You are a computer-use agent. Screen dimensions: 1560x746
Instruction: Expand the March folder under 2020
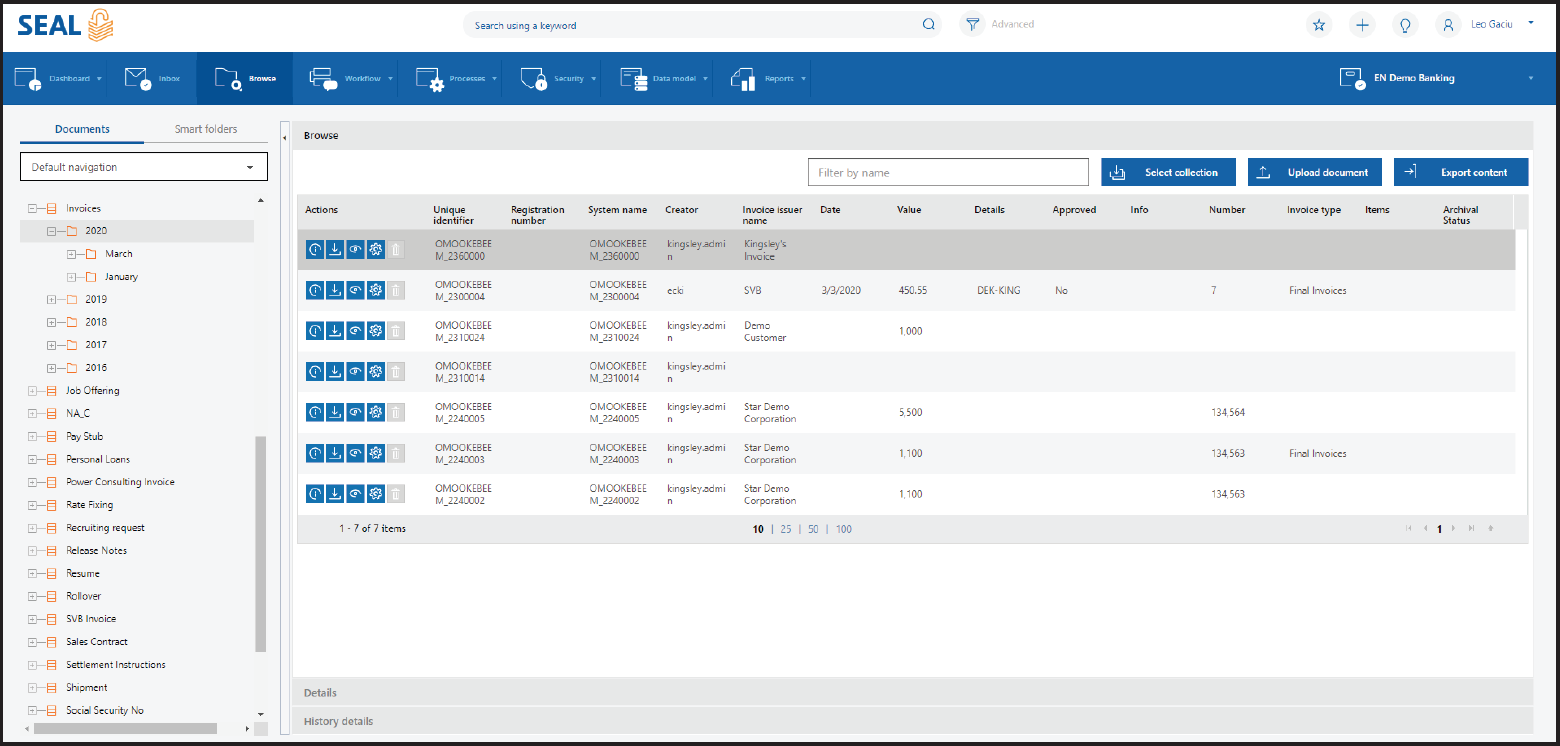71,254
